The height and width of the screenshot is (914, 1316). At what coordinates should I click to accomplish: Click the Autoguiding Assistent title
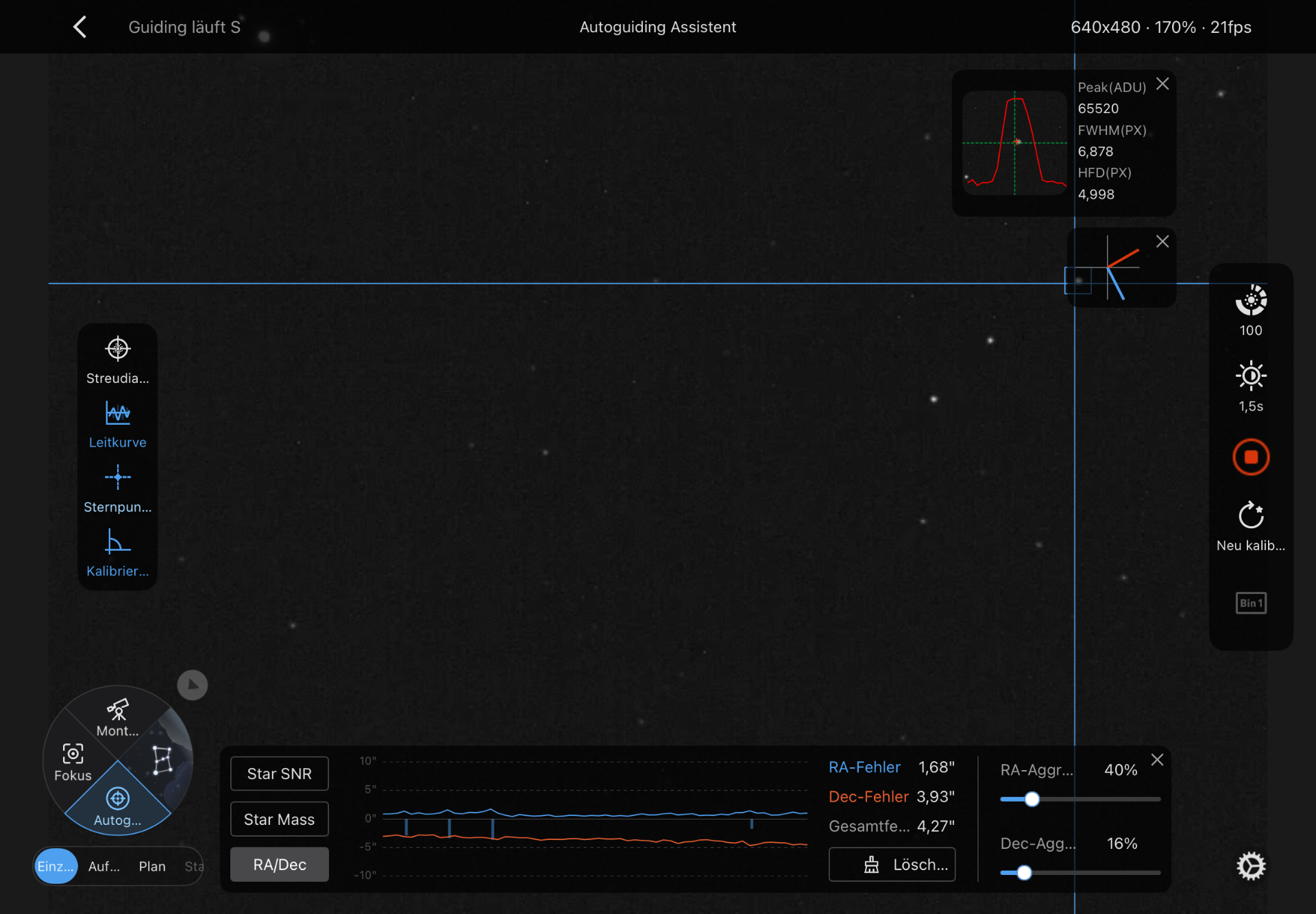click(x=658, y=27)
